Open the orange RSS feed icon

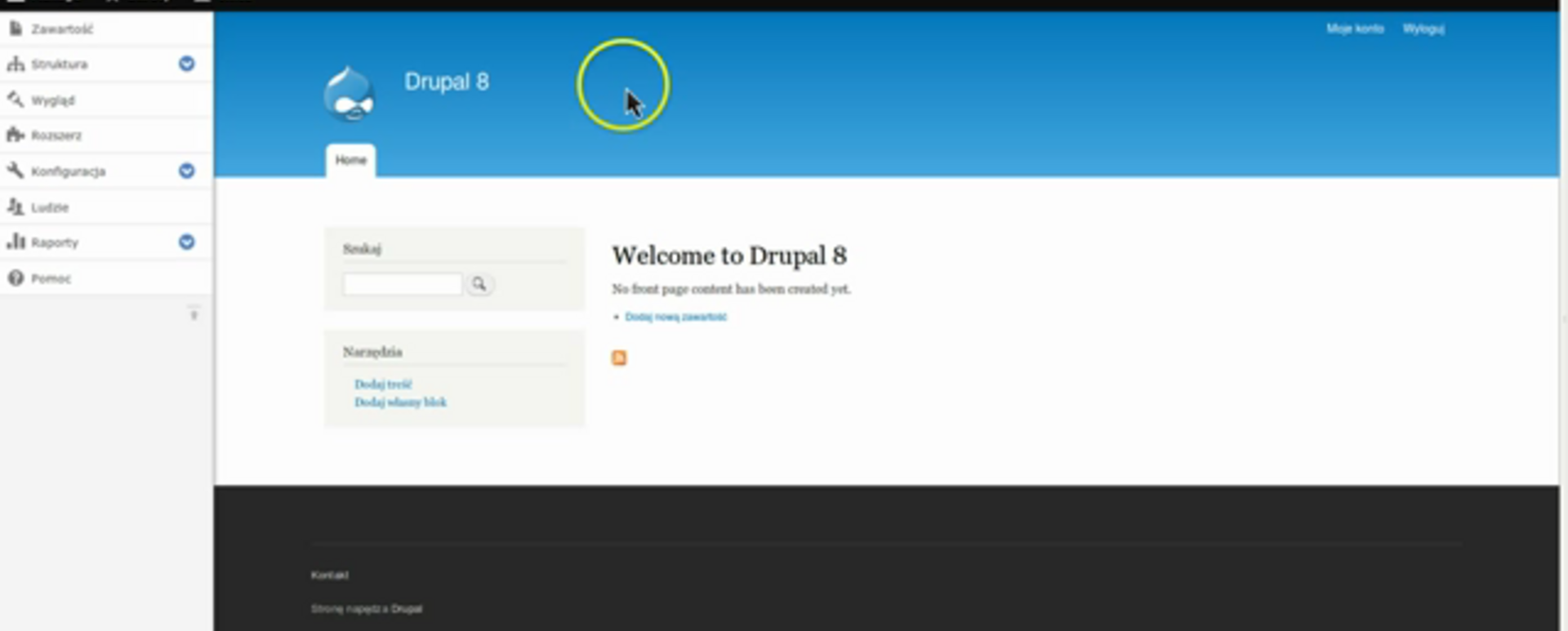[619, 358]
